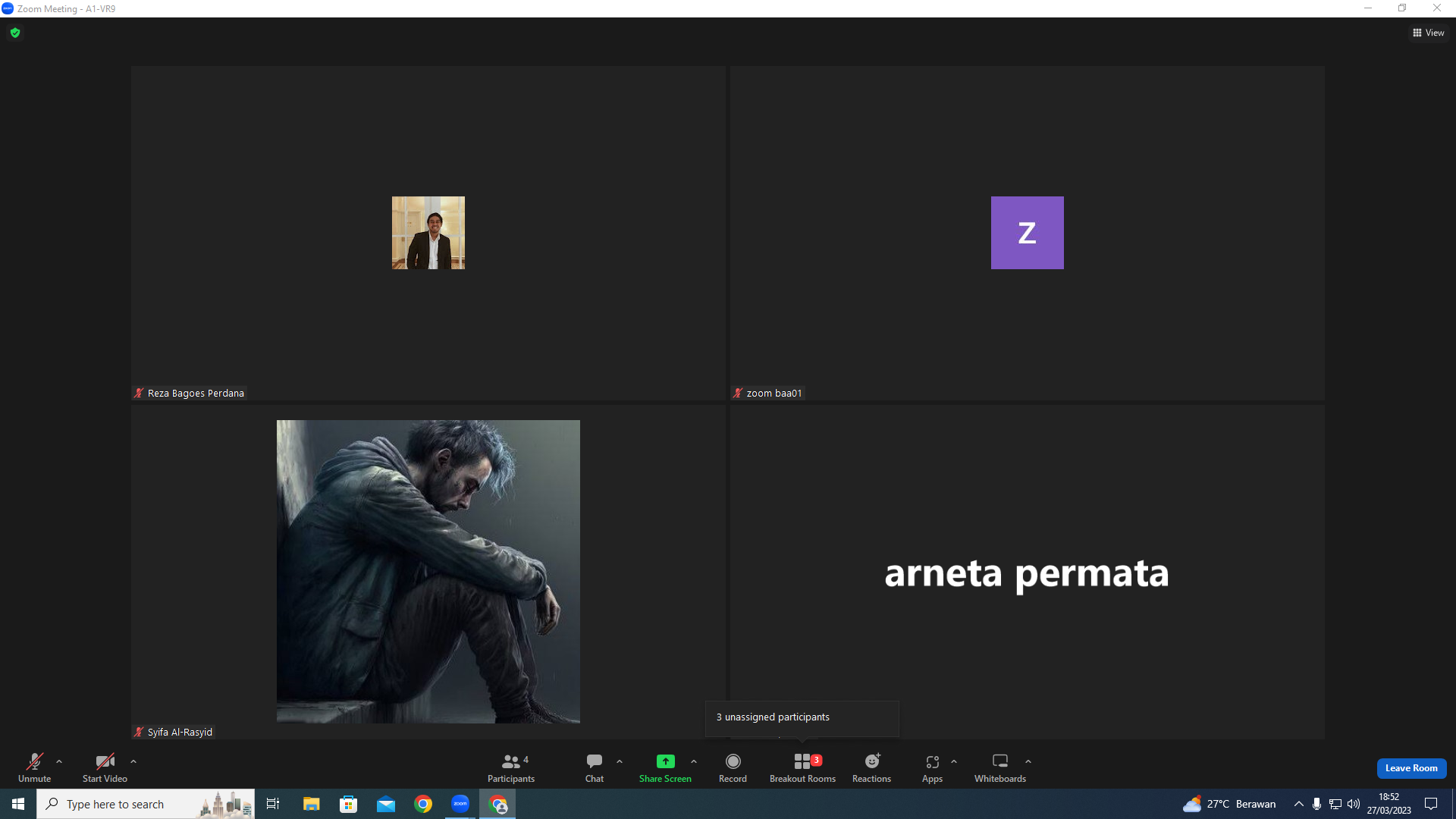The height and width of the screenshot is (819, 1456).
Task: Open the weather widget showing 27°C Berawan
Action: tap(1229, 804)
